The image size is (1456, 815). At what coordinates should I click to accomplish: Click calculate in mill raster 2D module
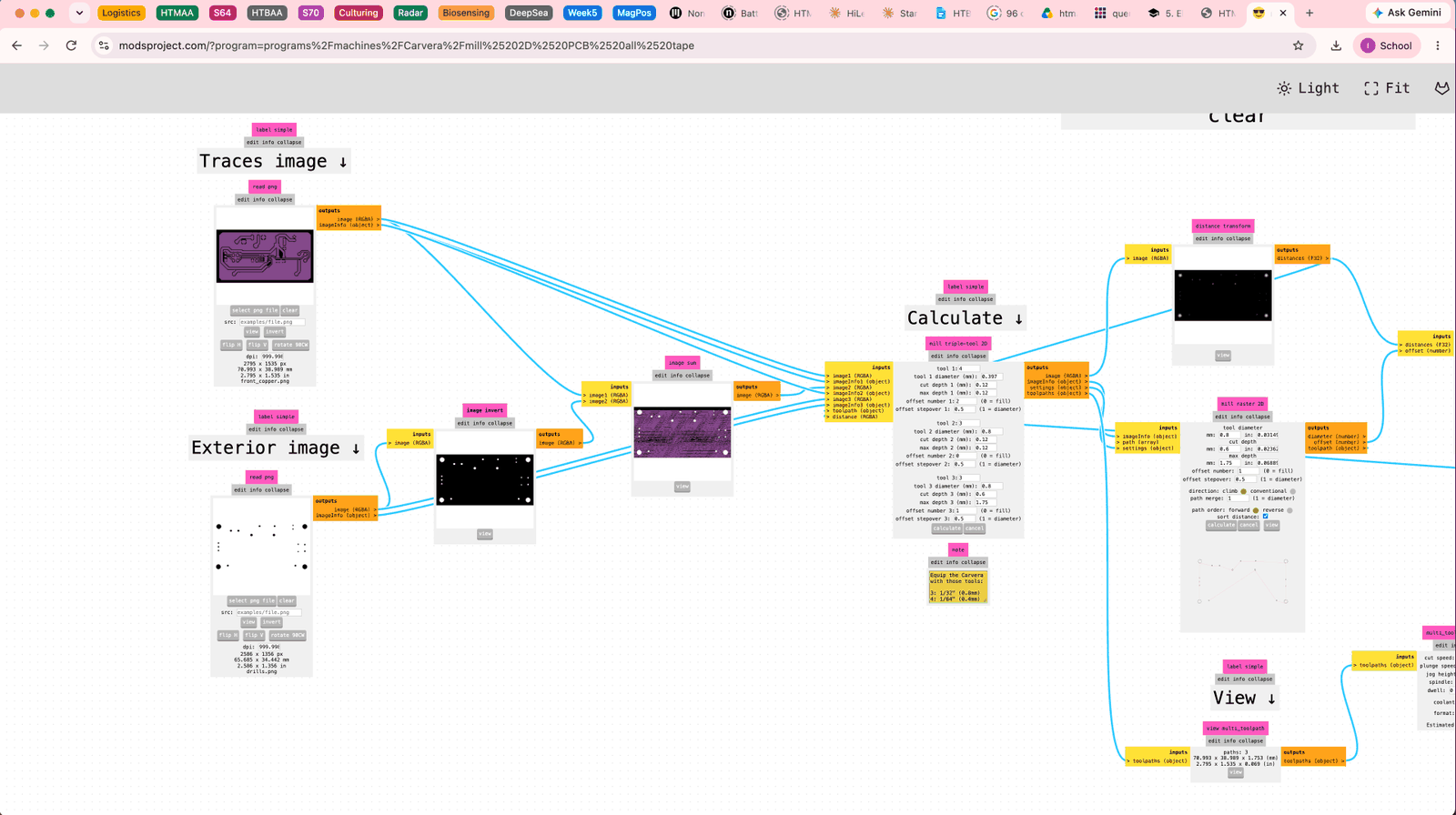(1220, 525)
